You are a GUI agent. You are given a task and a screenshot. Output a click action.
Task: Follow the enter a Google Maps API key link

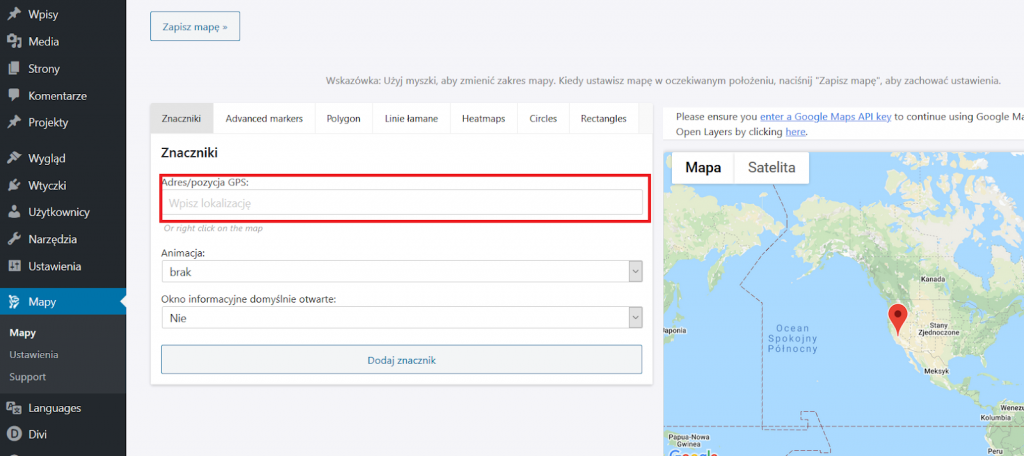[x=825, y=117]
